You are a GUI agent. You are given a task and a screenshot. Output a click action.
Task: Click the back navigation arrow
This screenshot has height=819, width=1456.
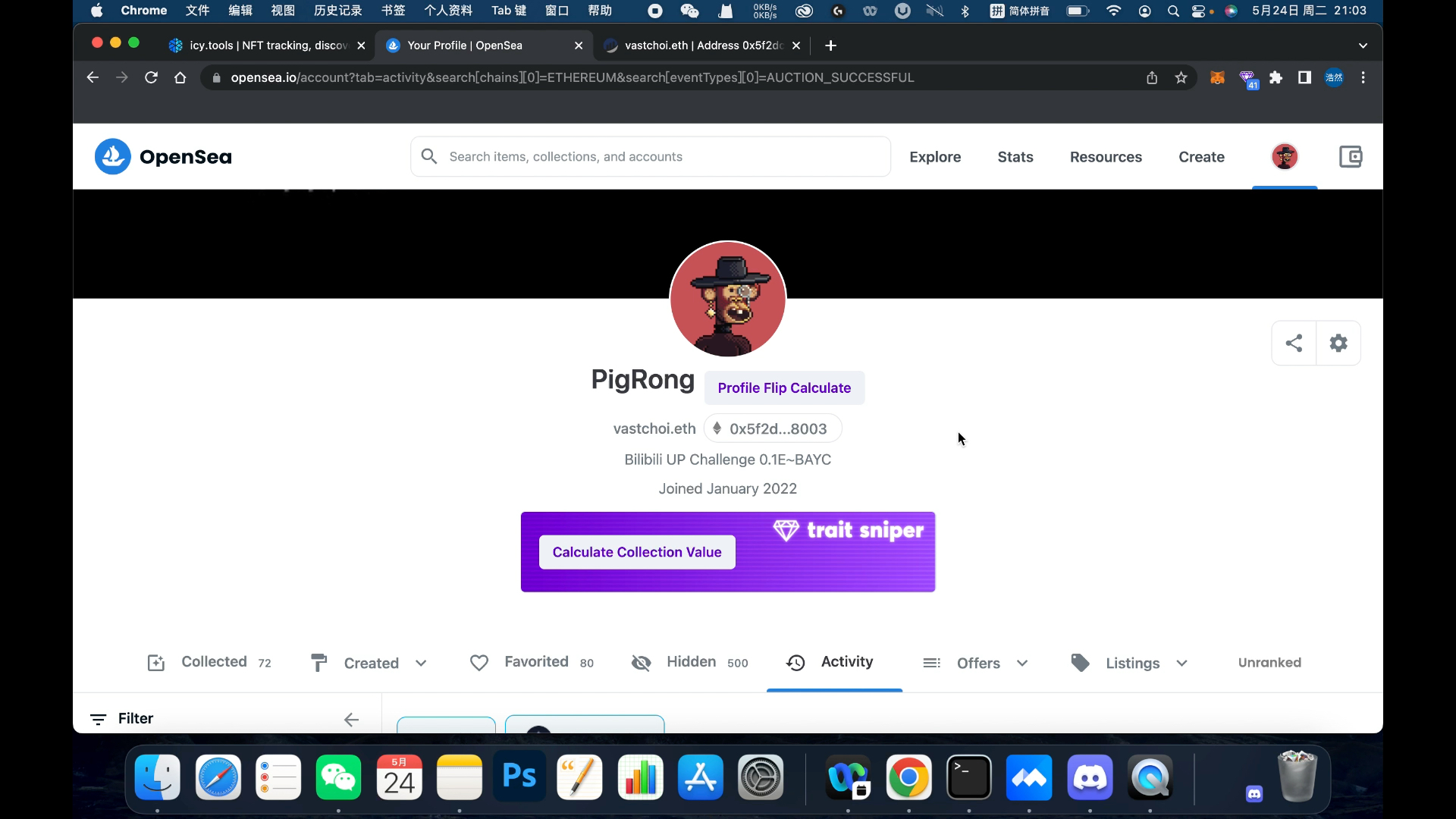[92, 77]
